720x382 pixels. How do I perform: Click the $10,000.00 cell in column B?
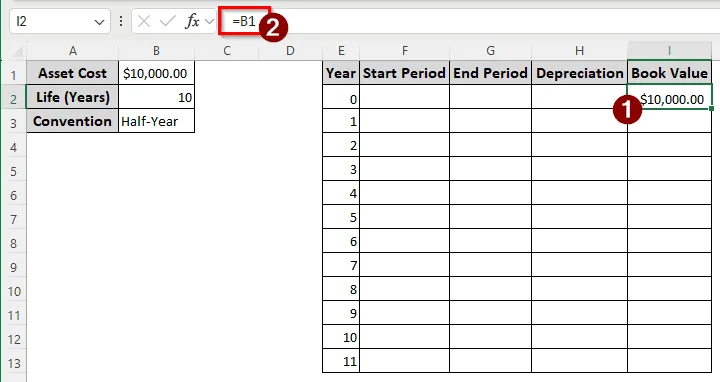[156, 73]
